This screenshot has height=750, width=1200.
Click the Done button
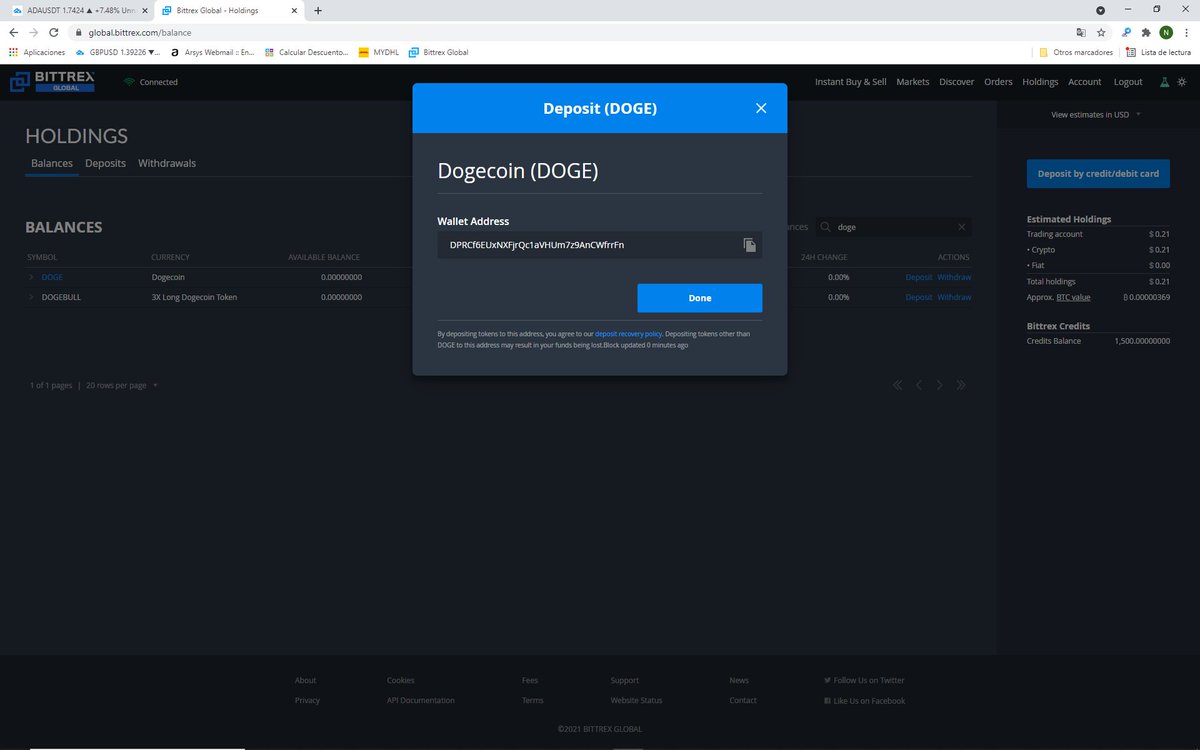[x=700, y=298]
